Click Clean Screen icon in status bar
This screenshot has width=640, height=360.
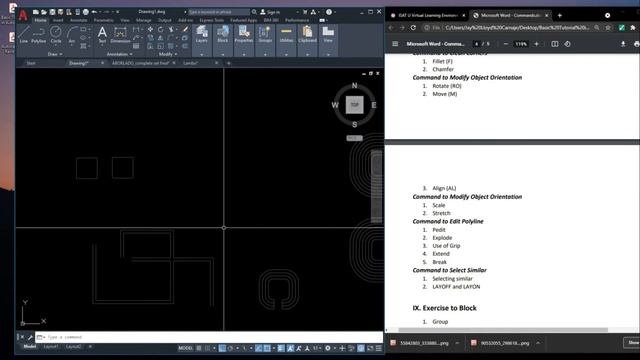[x=370, y=348]
